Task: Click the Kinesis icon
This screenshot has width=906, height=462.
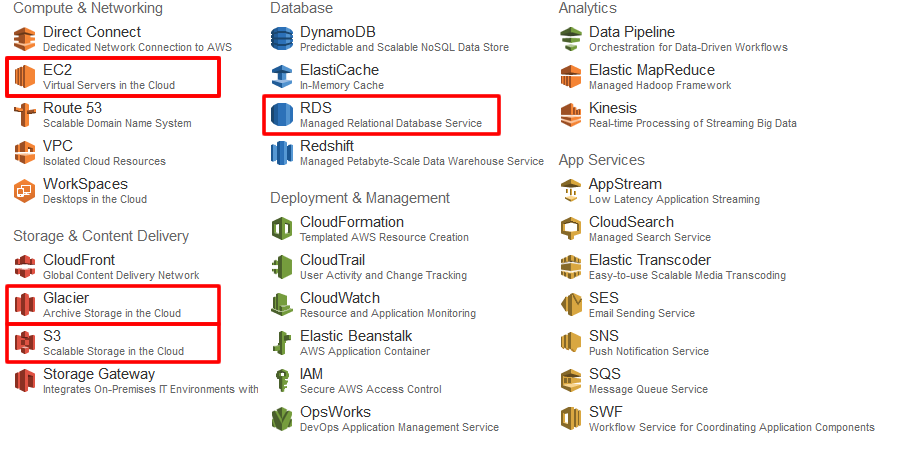Action: (x=571, y=115)
